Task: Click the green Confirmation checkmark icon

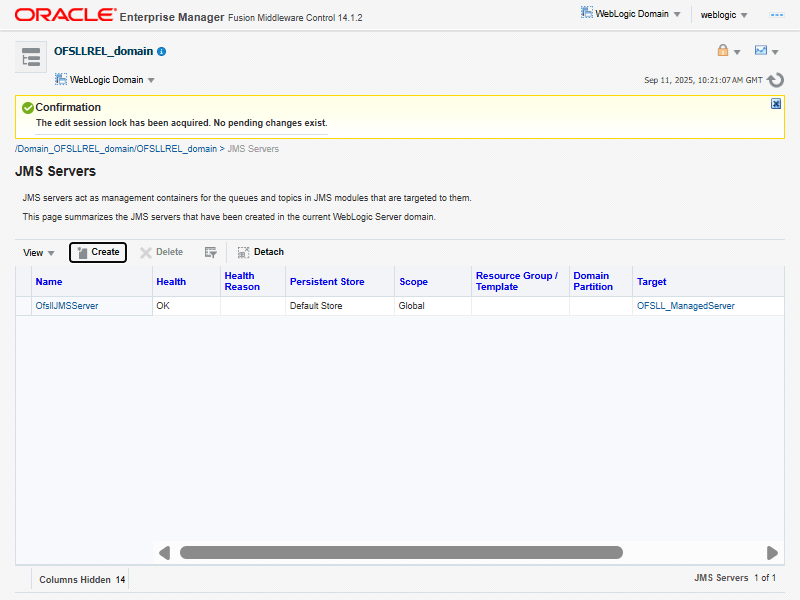Action: (28, 108)
